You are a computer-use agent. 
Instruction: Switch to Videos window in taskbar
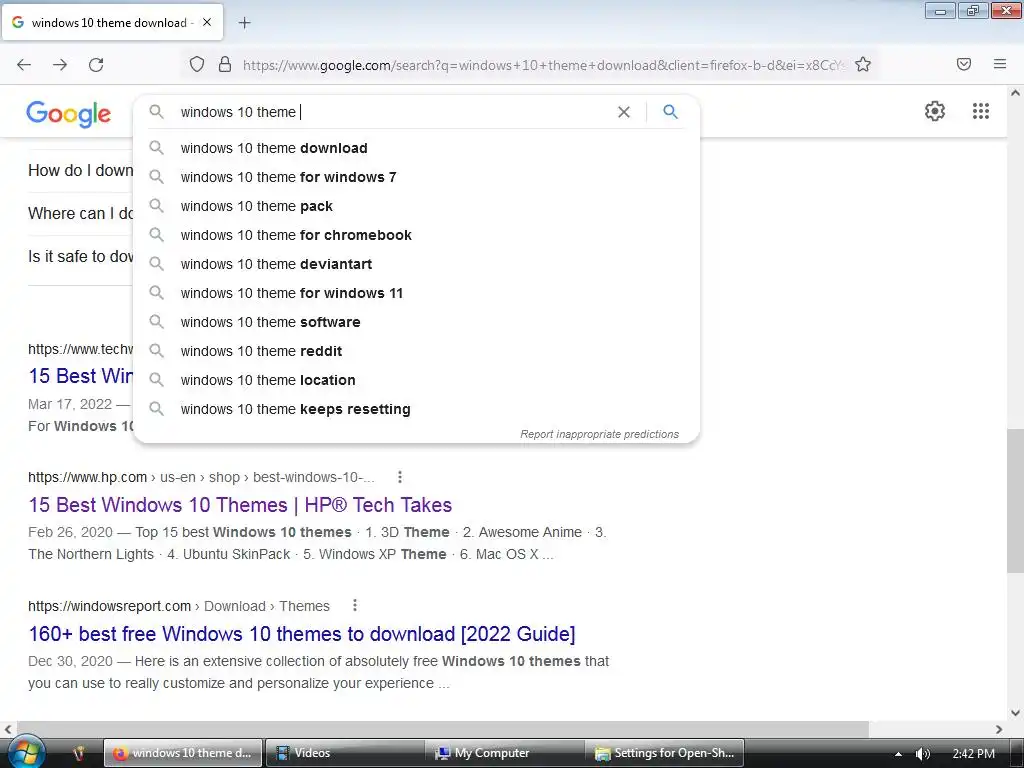(344, 753)
